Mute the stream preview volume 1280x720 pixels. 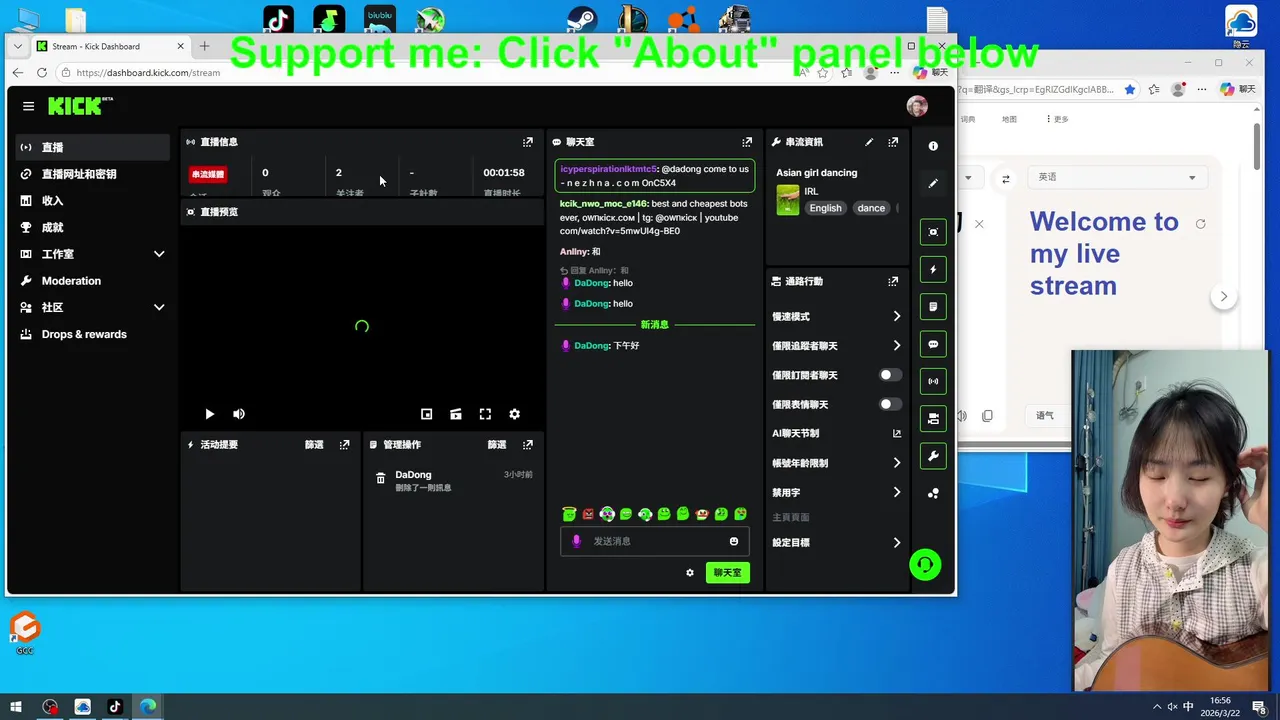click(239, 414)
